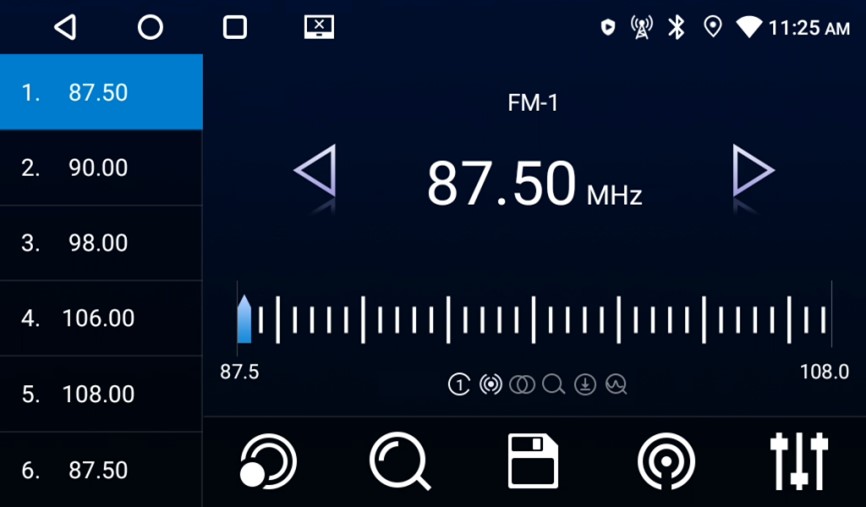Toggle the stereo overlapping circles indicator

click(521, 385)
